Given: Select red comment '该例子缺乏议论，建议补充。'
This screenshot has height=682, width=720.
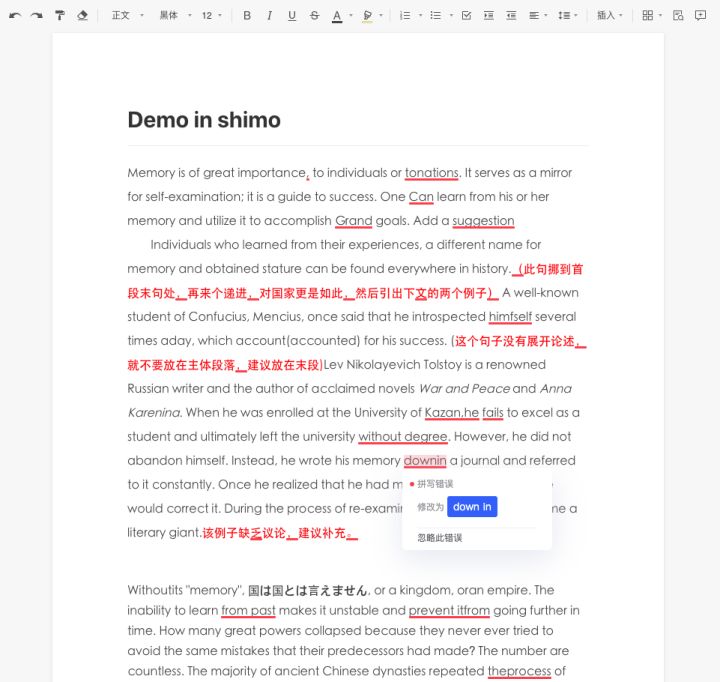Looking at the screenshot, I should pyautogui.click(x=280, y=533).
